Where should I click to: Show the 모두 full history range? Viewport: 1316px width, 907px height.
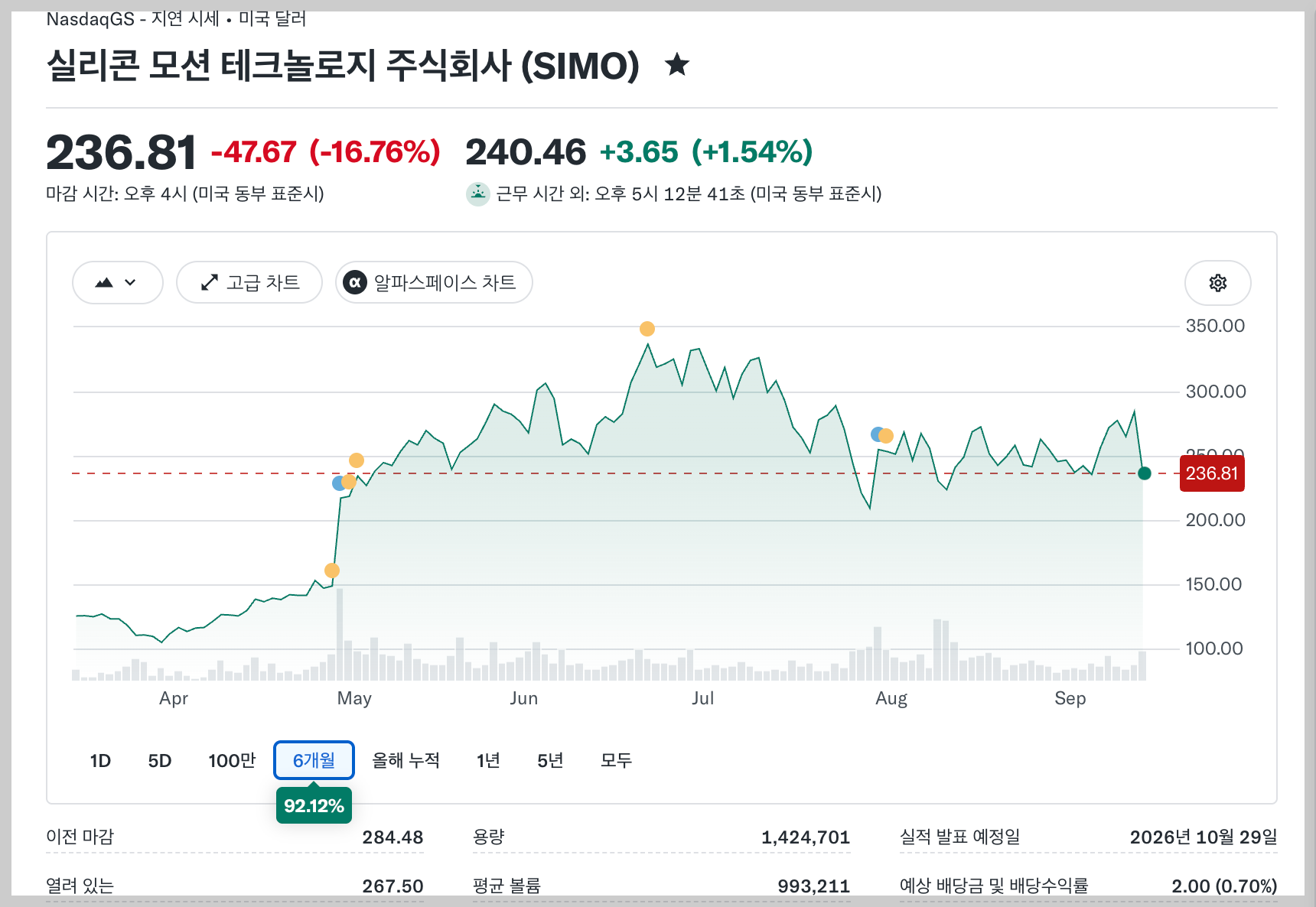pos(616,760)
